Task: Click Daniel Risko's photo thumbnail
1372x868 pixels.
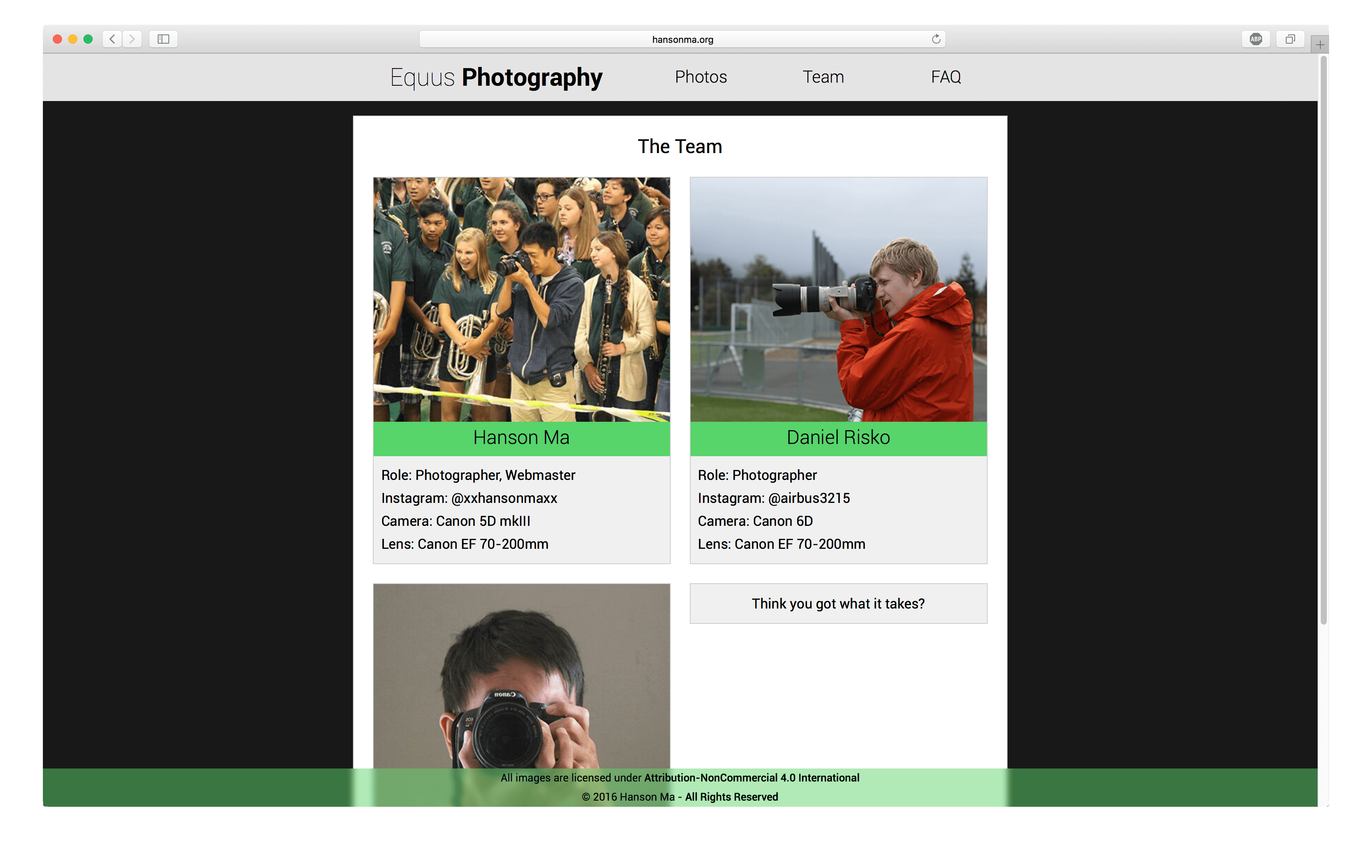Action: click(x=838, y=299)
